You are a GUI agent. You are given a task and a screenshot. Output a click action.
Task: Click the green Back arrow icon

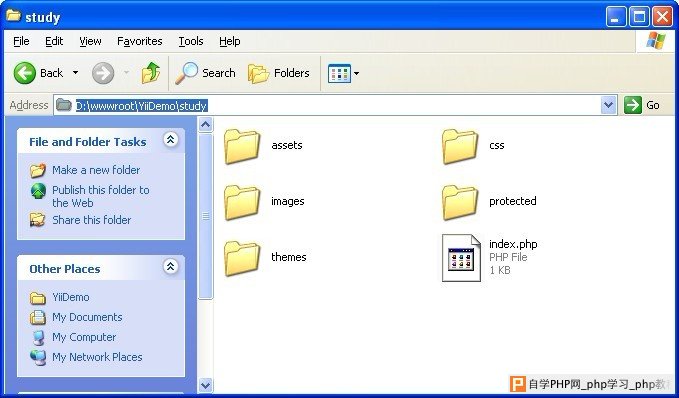25,73
